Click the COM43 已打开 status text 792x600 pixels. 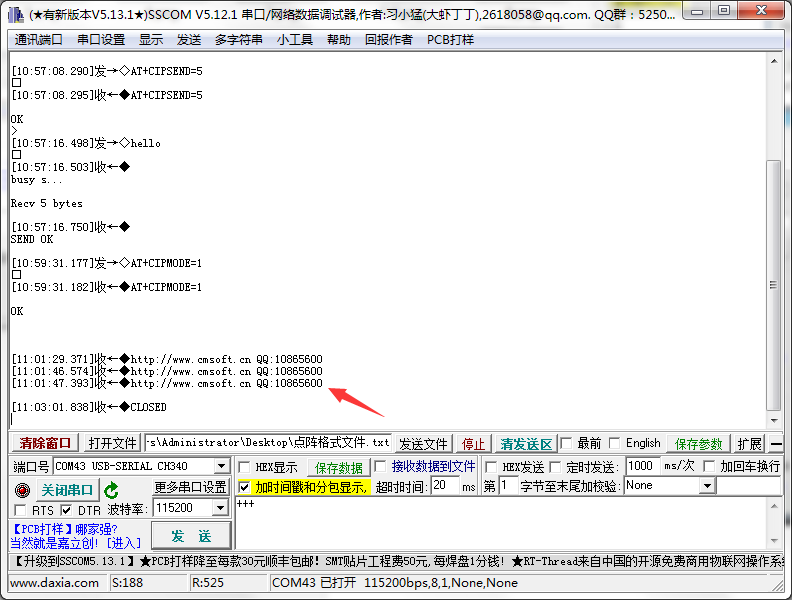394,583
